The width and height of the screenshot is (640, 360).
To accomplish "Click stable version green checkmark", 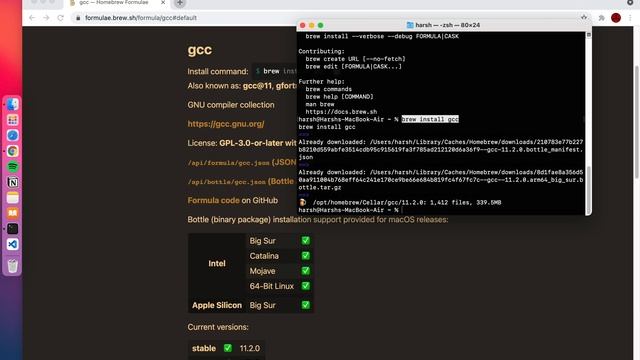I will [x=228, y=348].
